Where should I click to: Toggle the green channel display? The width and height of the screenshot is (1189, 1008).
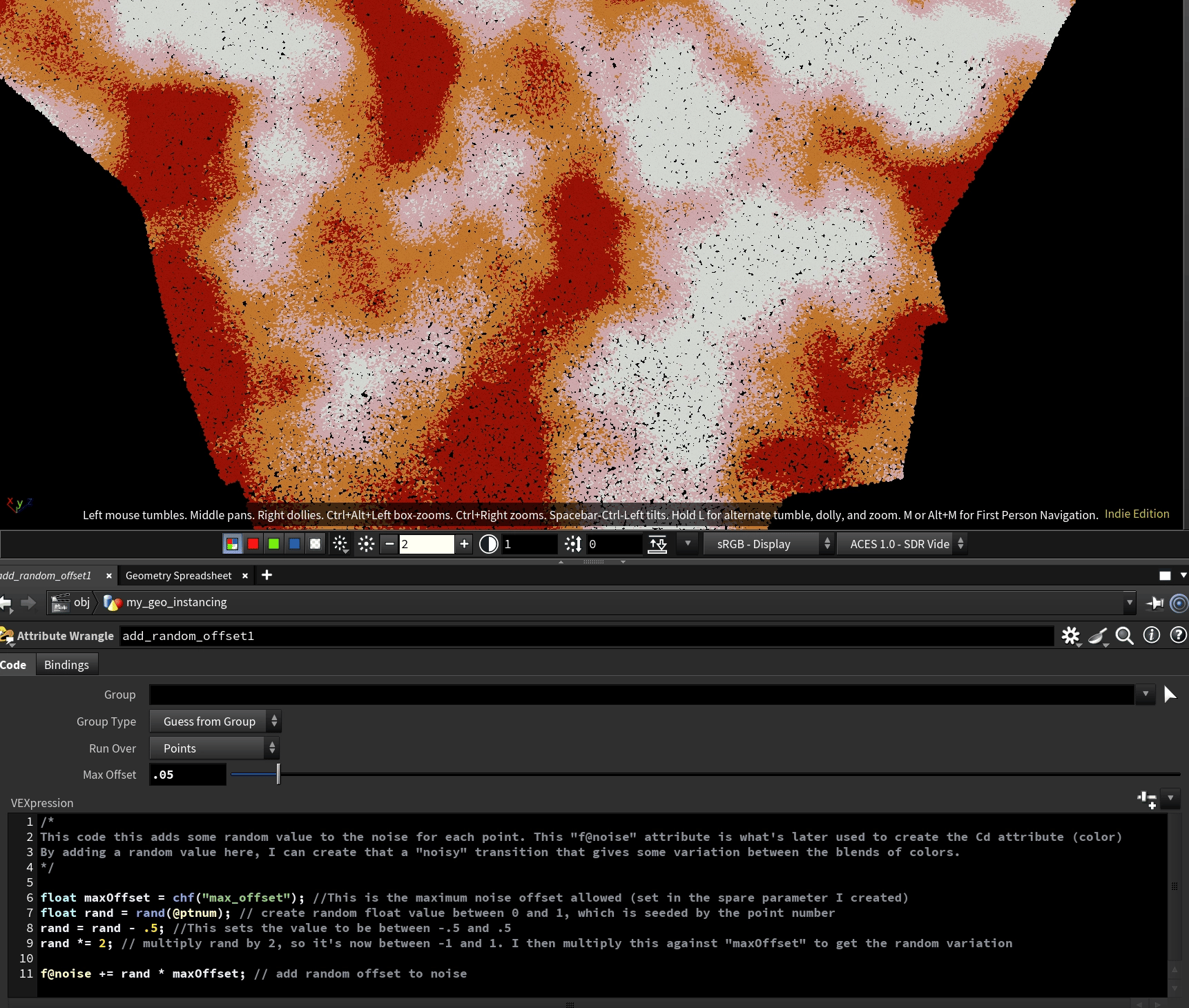pos(274,544)
